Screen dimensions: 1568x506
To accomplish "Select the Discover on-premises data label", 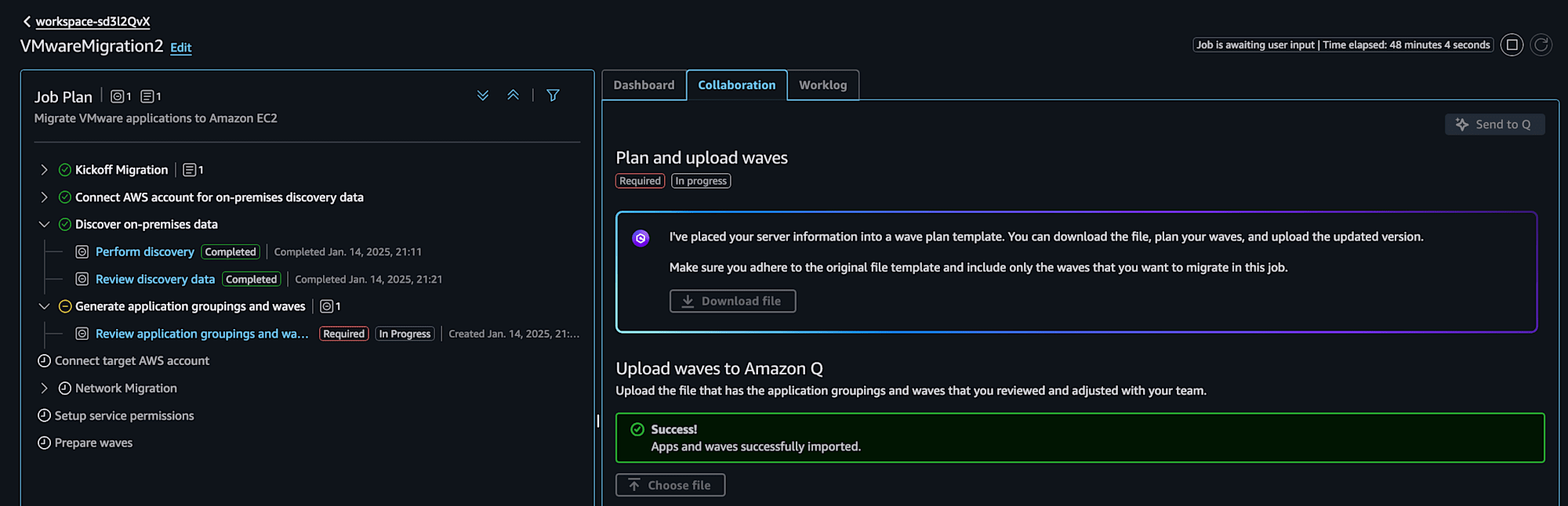I will pyautogui.click(x=147, y=225).
